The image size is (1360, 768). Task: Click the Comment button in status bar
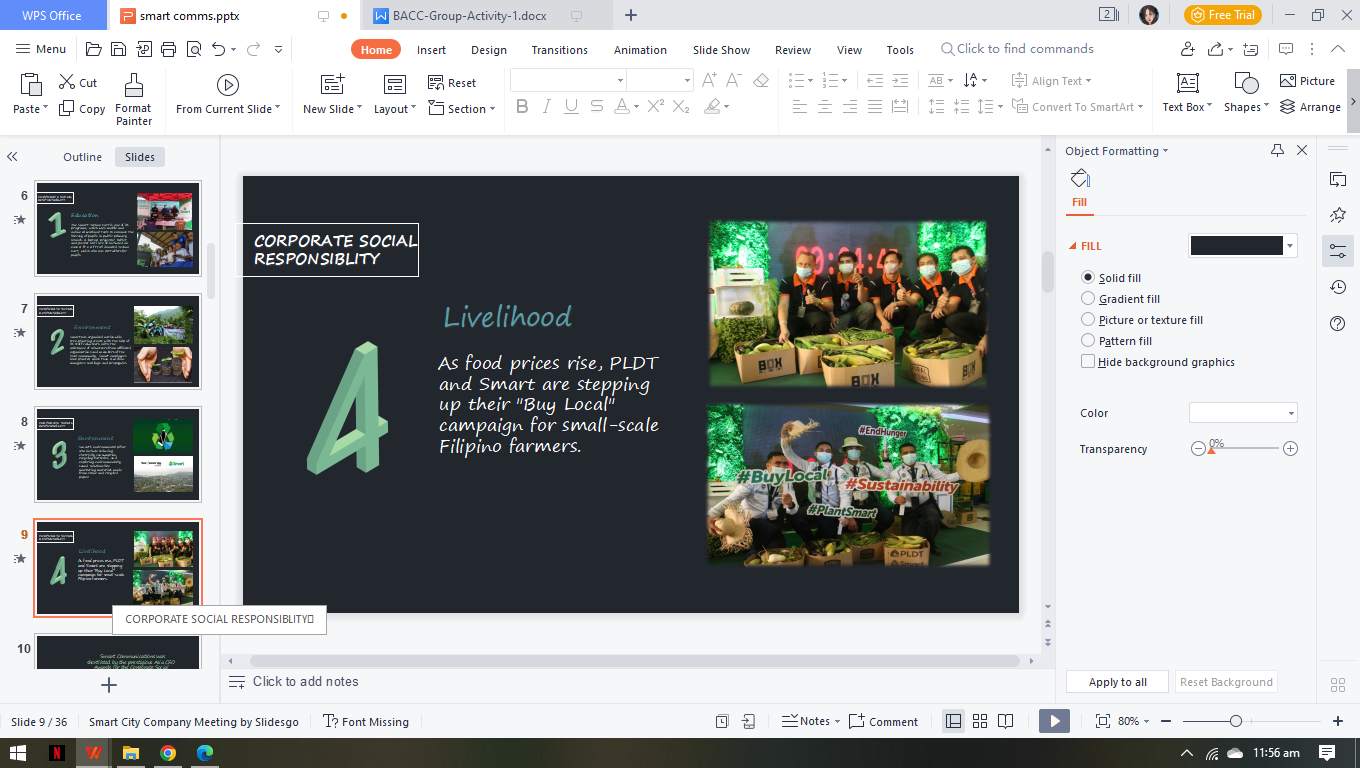coord(883,721)
